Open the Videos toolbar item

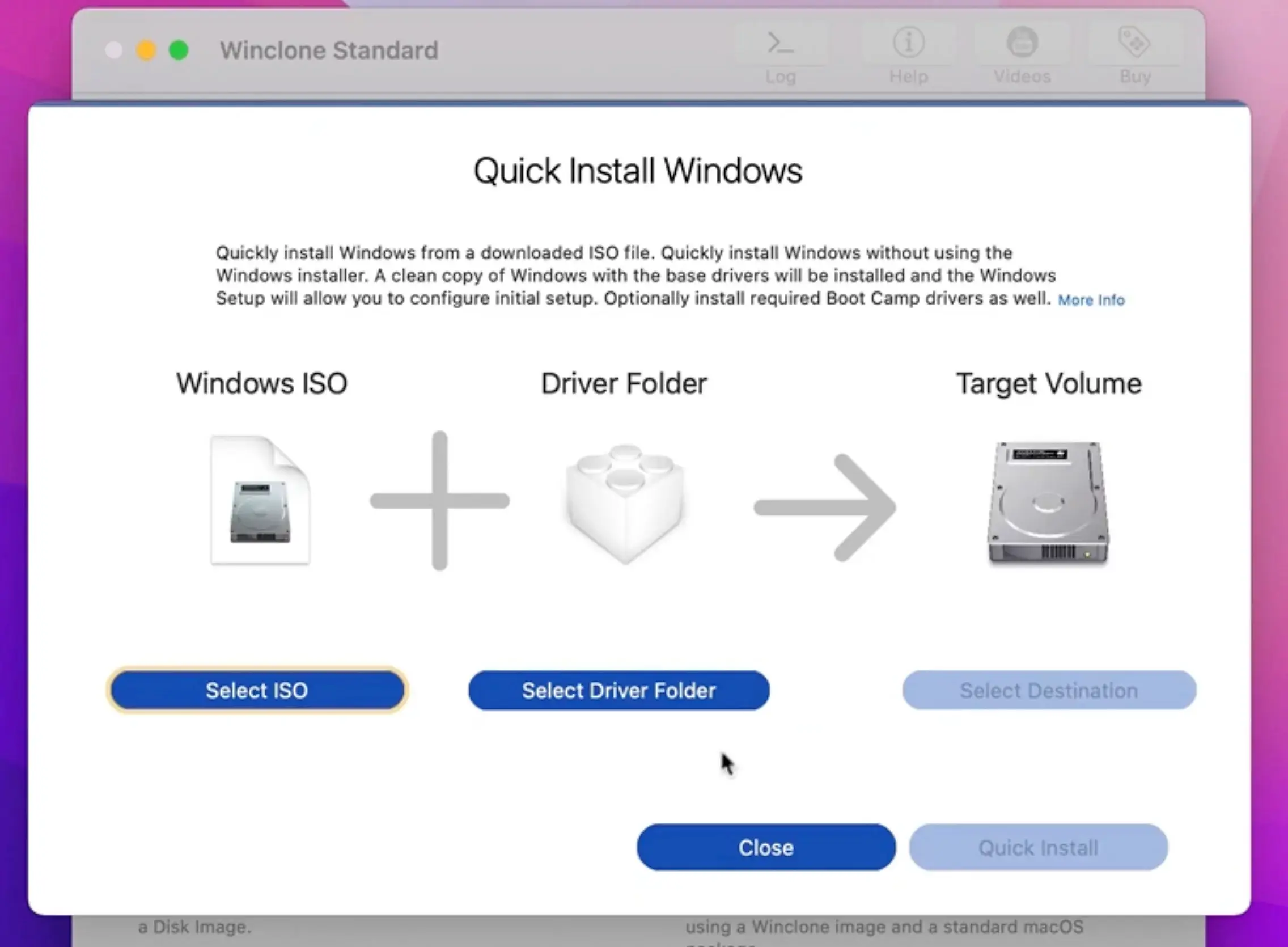click(1022, 55)
